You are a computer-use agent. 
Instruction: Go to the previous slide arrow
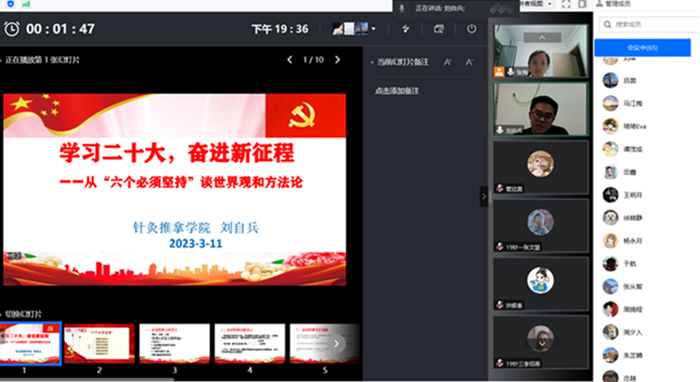point(289,60)
